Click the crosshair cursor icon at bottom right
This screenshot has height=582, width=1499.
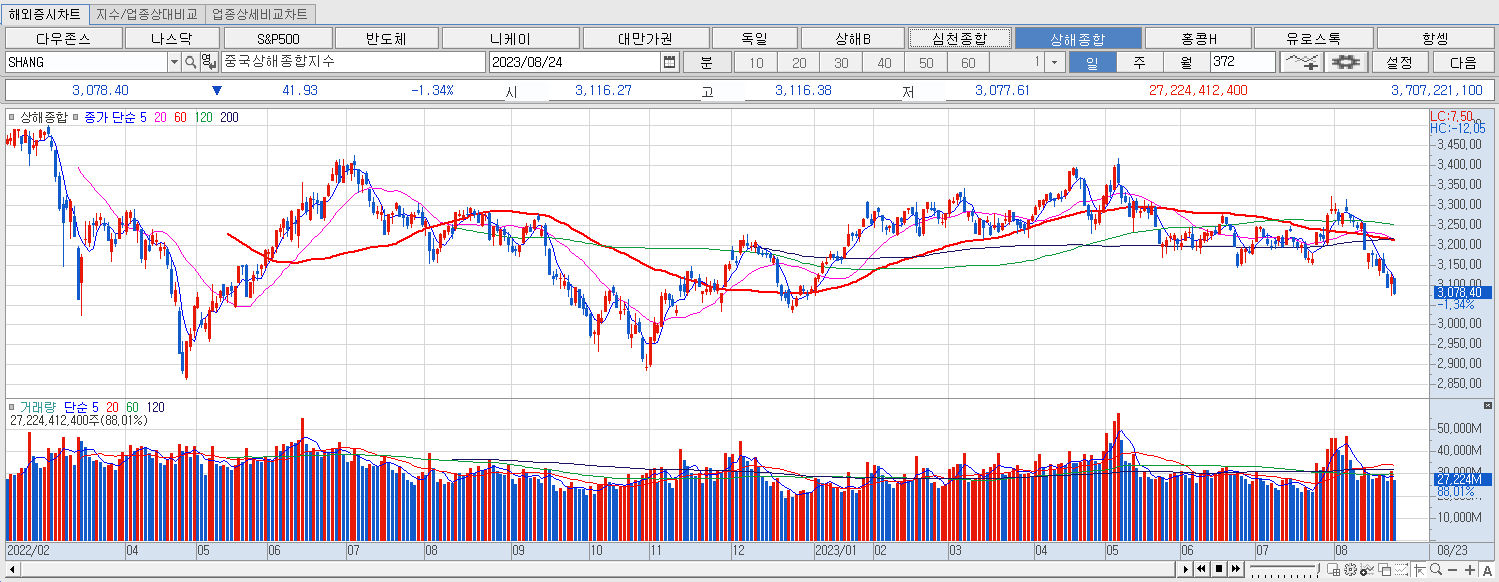point(1420,570)
